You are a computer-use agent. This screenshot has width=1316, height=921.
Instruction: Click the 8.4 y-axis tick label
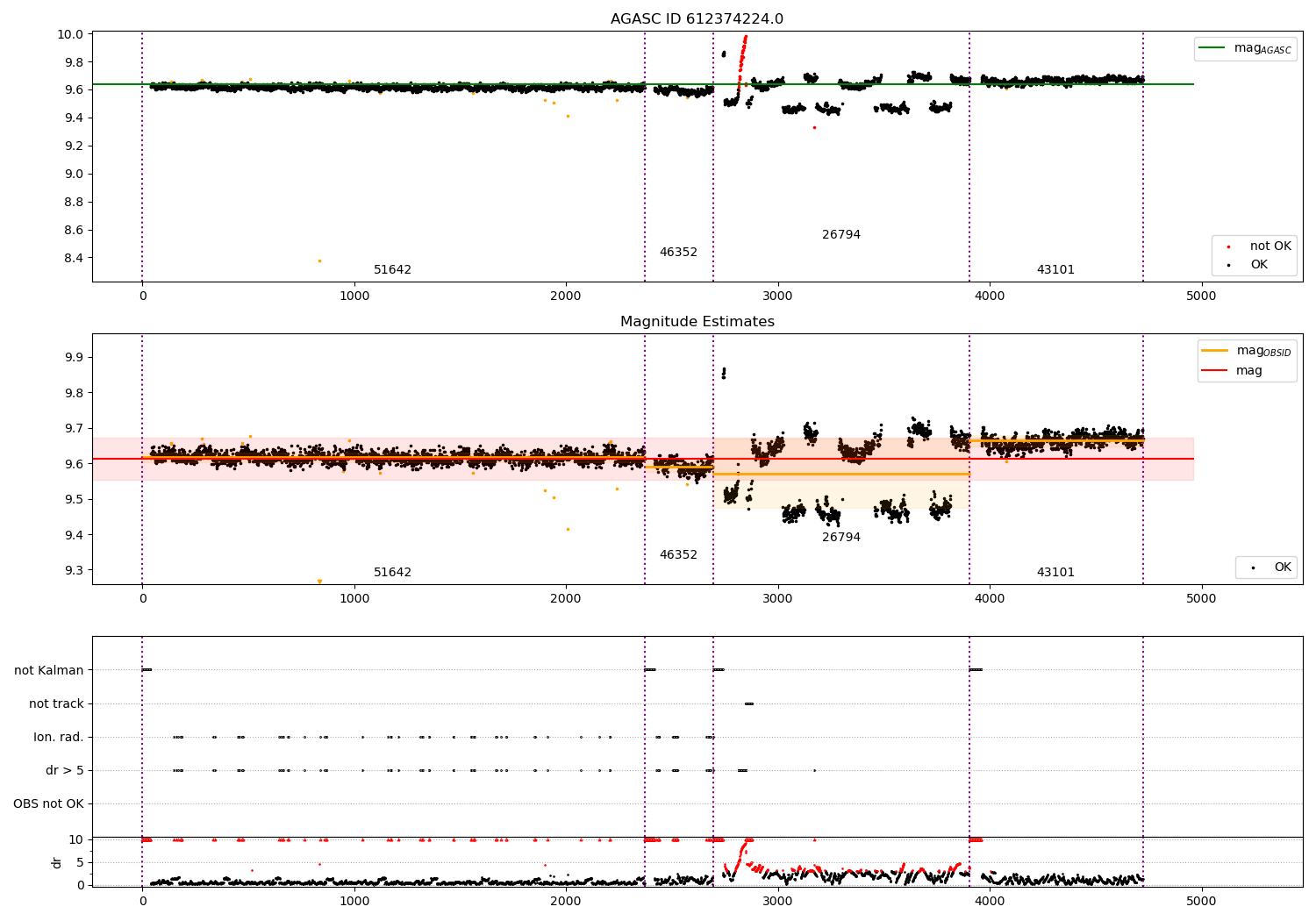[75, 258]
